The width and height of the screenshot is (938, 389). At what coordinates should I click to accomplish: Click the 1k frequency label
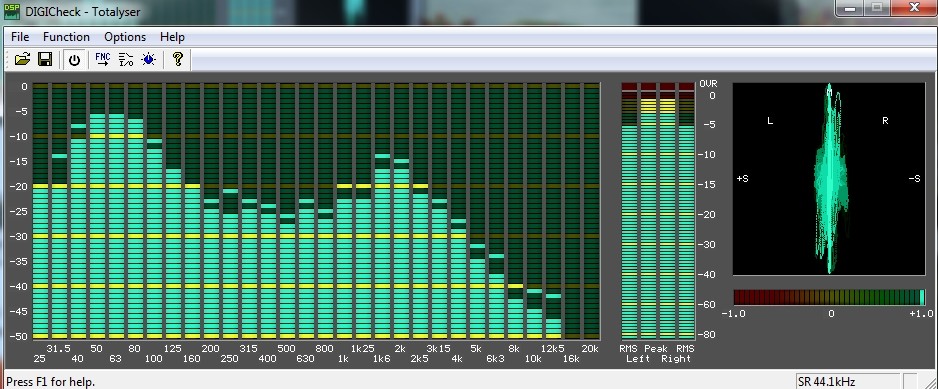343,358
